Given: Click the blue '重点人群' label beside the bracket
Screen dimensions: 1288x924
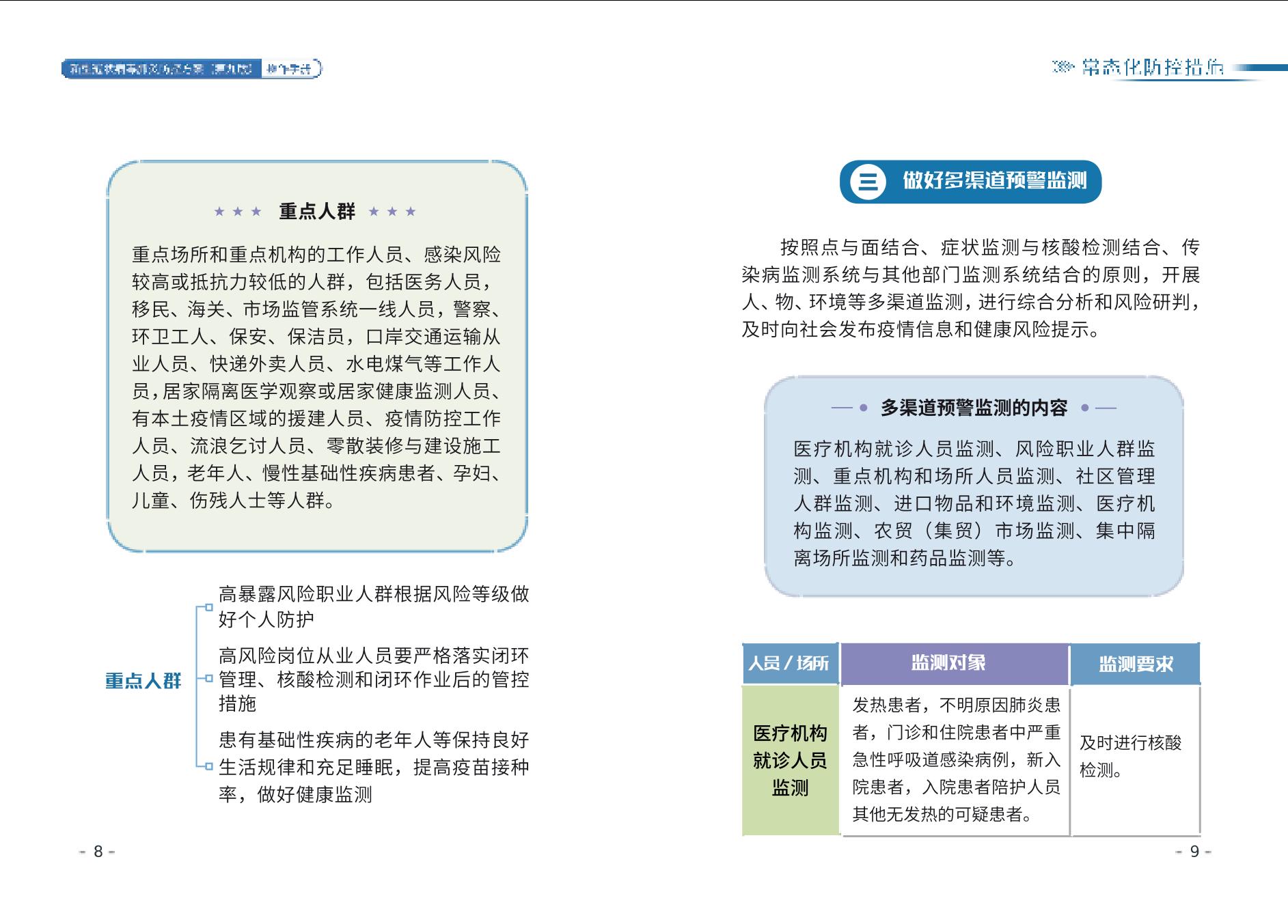Looking at the screenshot, I should coord(143,681).
